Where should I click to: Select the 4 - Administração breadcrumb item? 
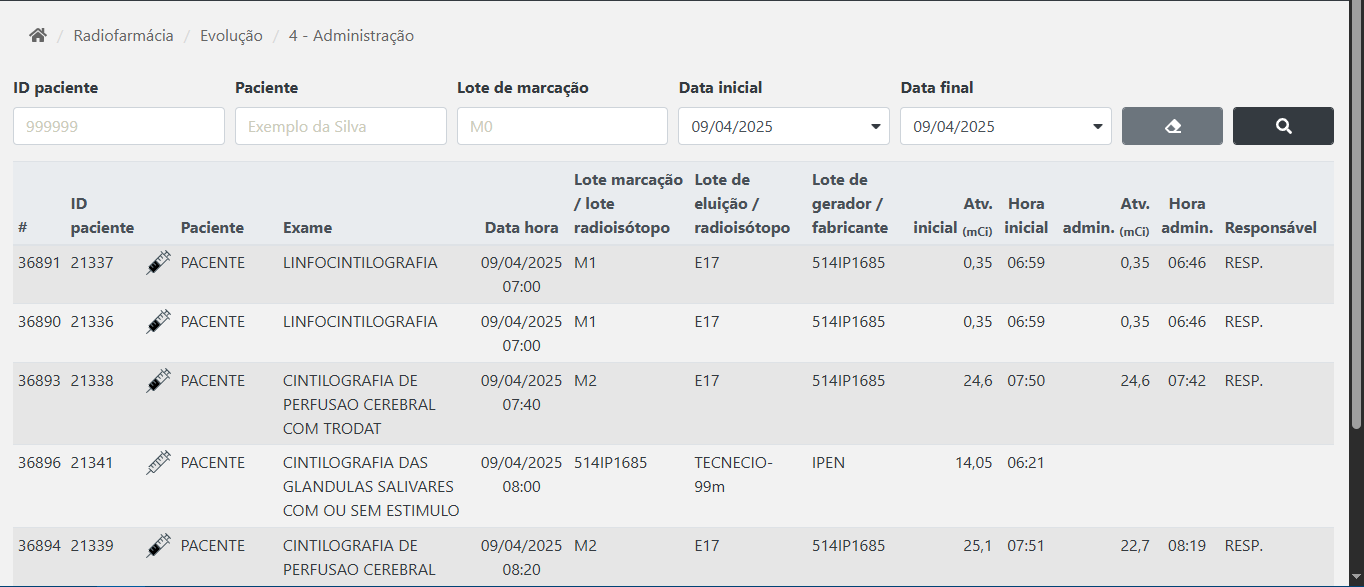click(351, 36)
